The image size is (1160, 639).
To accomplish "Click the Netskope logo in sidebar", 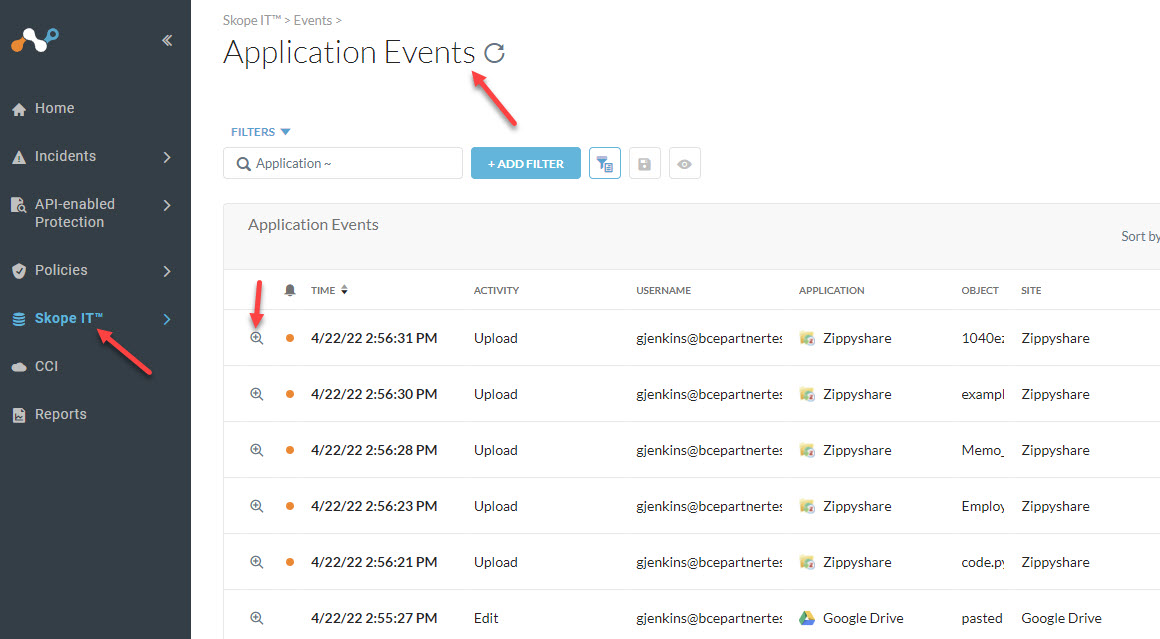I will click(35, 40).
